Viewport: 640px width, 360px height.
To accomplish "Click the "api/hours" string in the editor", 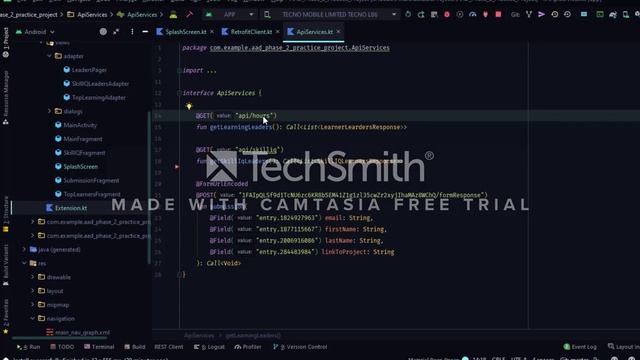I will point(253,116).
